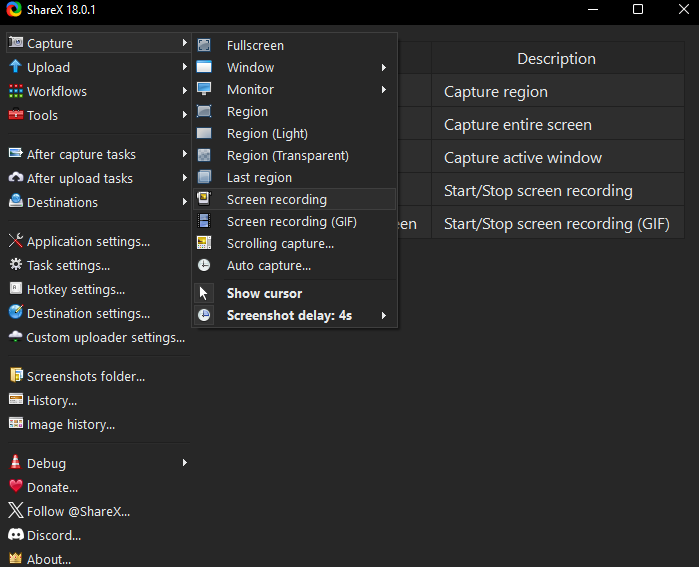Expand the Monitor capture submenu arrow
The height and width of the screenshot is (567, 699).
click(x=383, y=89)
